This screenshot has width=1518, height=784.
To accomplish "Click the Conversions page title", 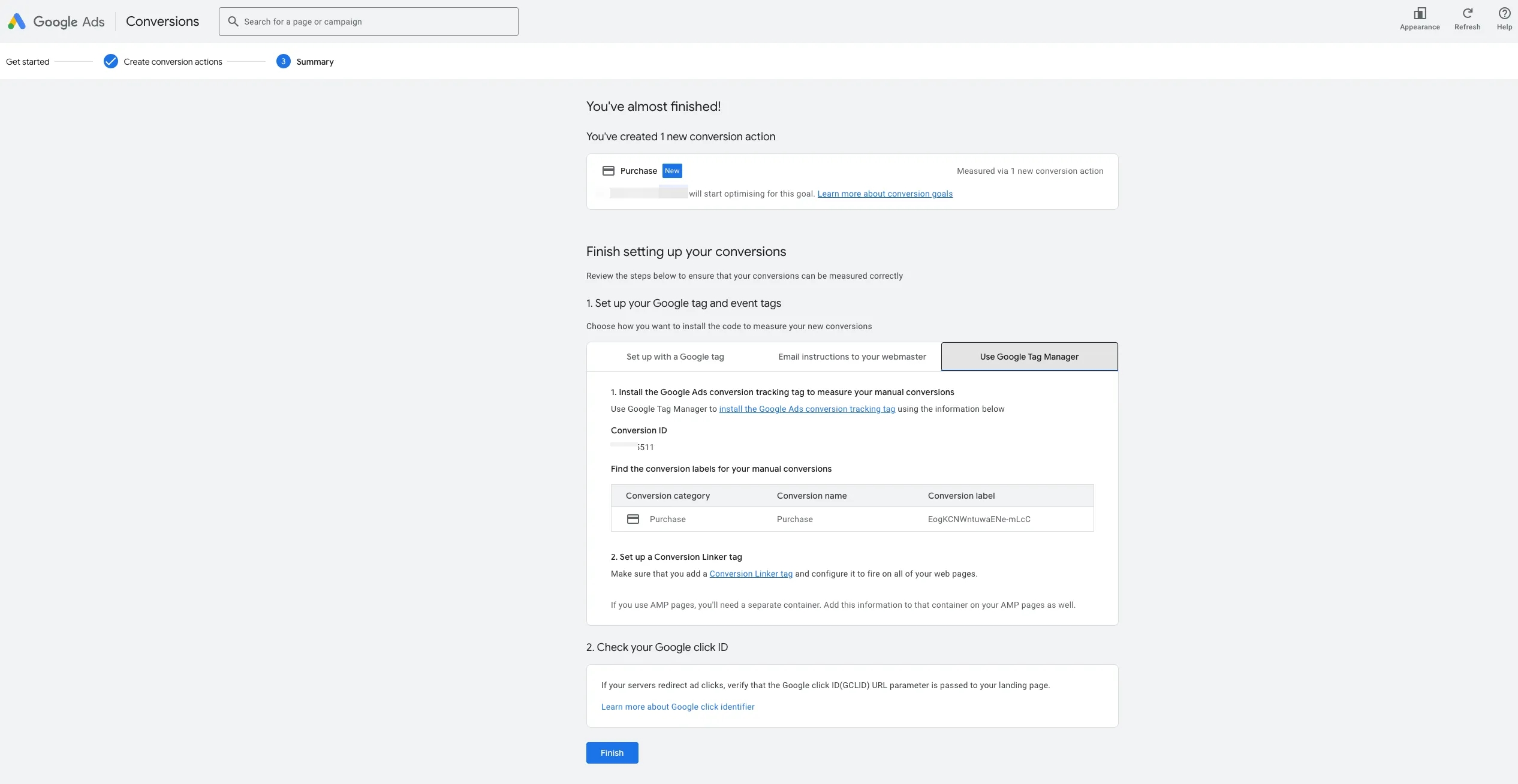I will click(162, 22).
